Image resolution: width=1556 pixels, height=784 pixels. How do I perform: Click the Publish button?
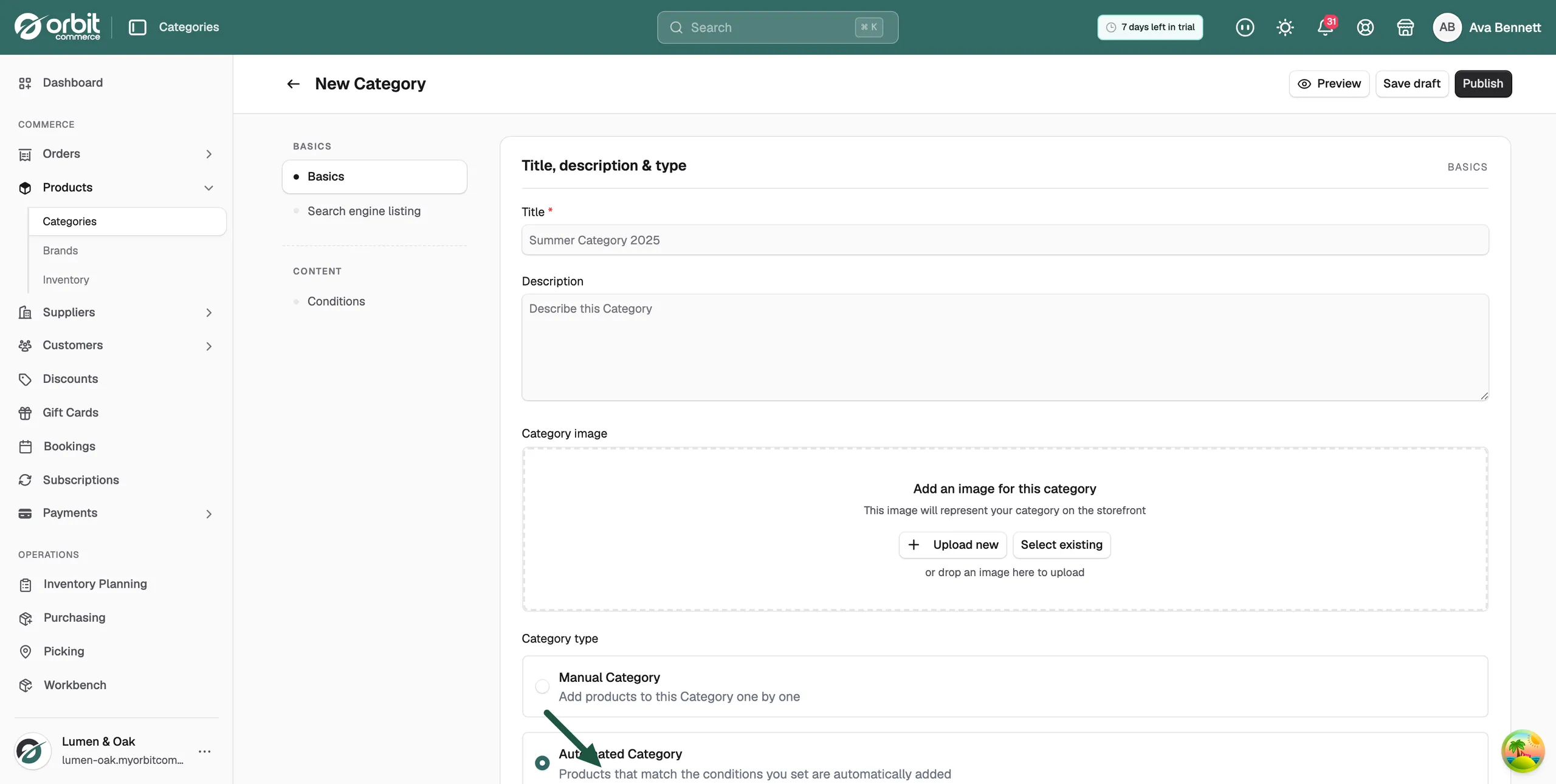tap(1483, 84)
